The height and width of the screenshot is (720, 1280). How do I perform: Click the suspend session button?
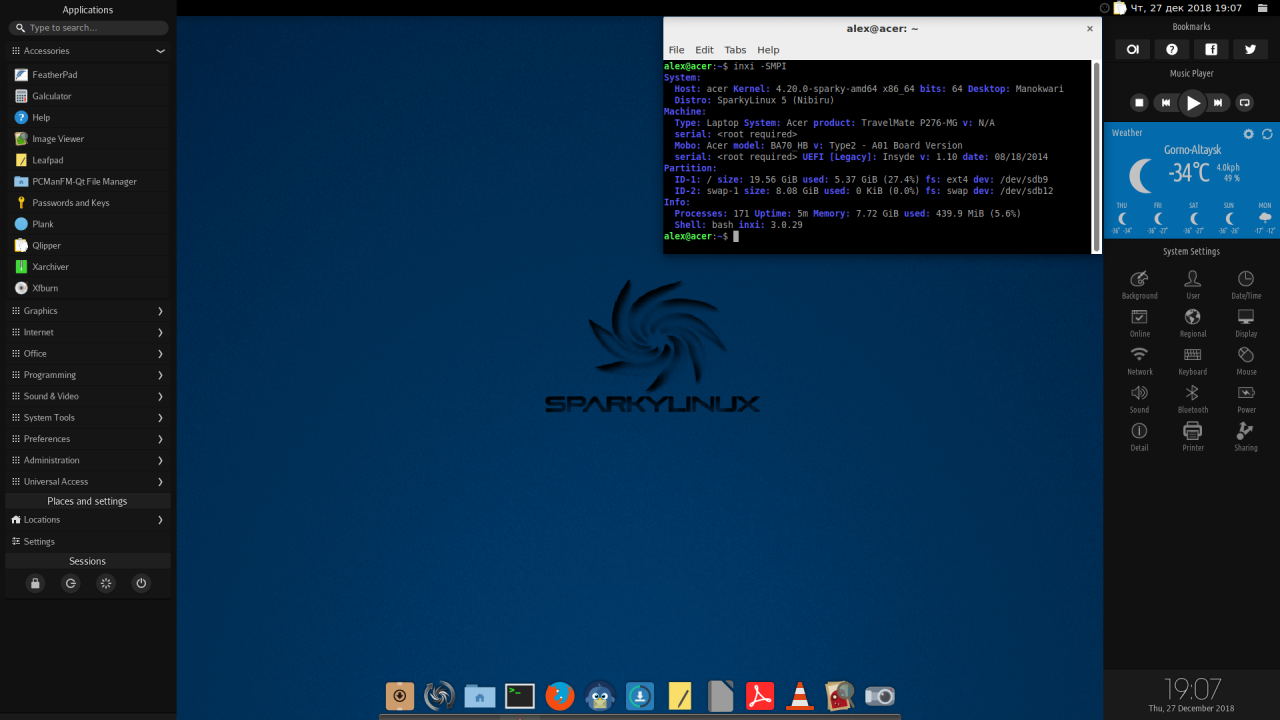[x=106, y=583]
